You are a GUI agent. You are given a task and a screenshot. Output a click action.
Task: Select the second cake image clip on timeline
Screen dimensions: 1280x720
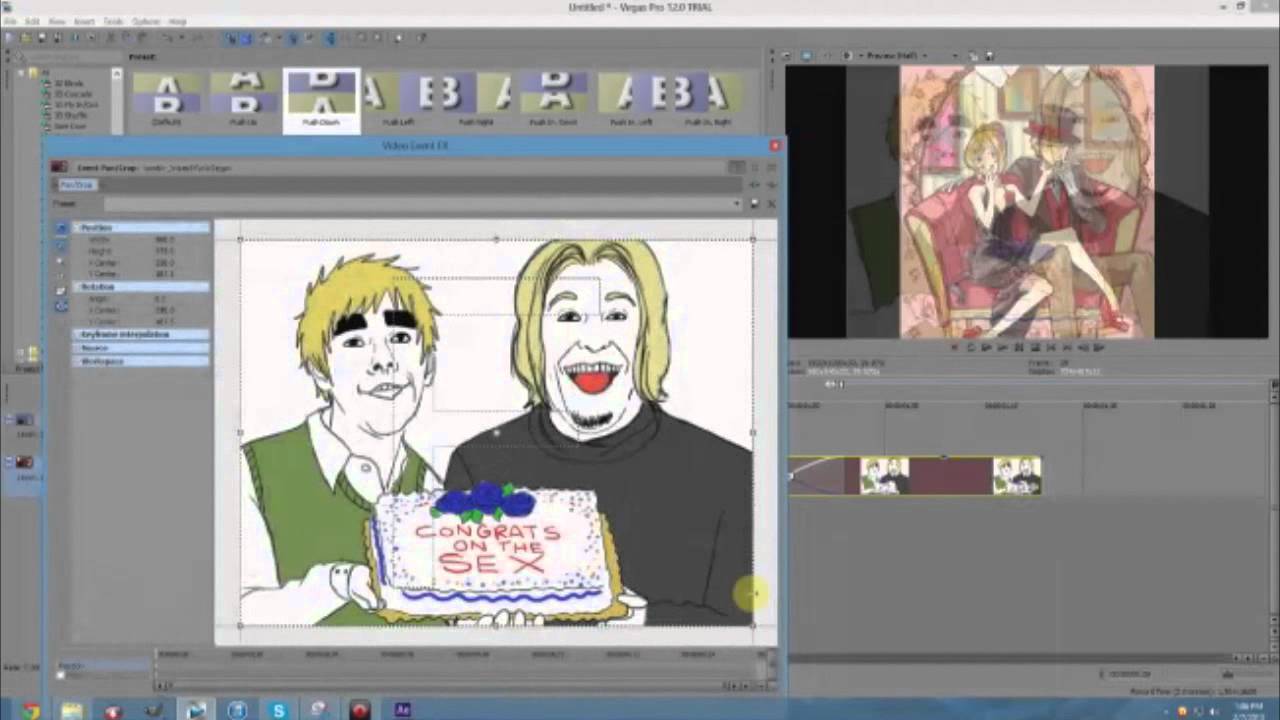1017,476
